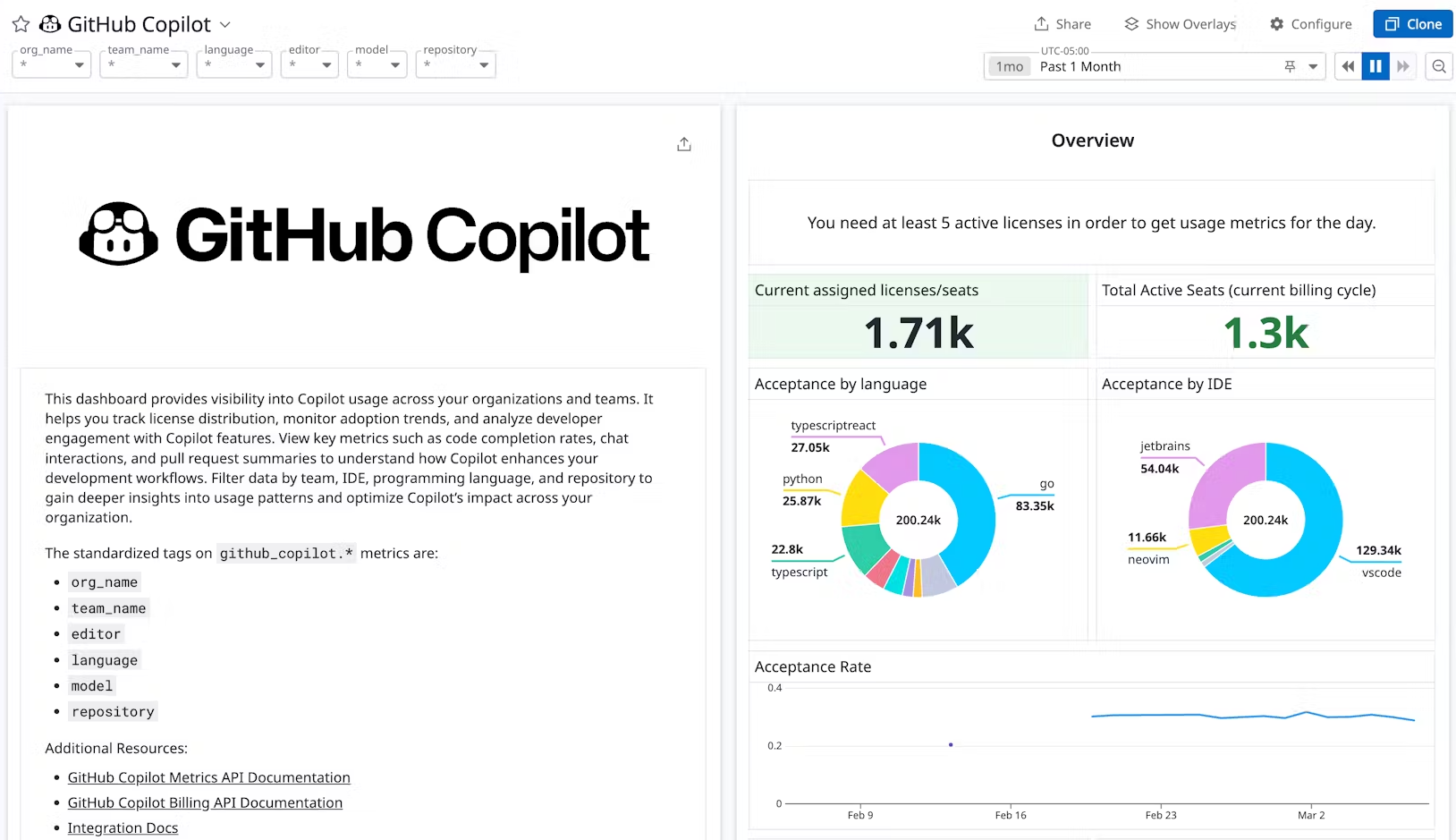Step back one time frame
This screenshot has width=1456, height=840.
coord(1348,66)
